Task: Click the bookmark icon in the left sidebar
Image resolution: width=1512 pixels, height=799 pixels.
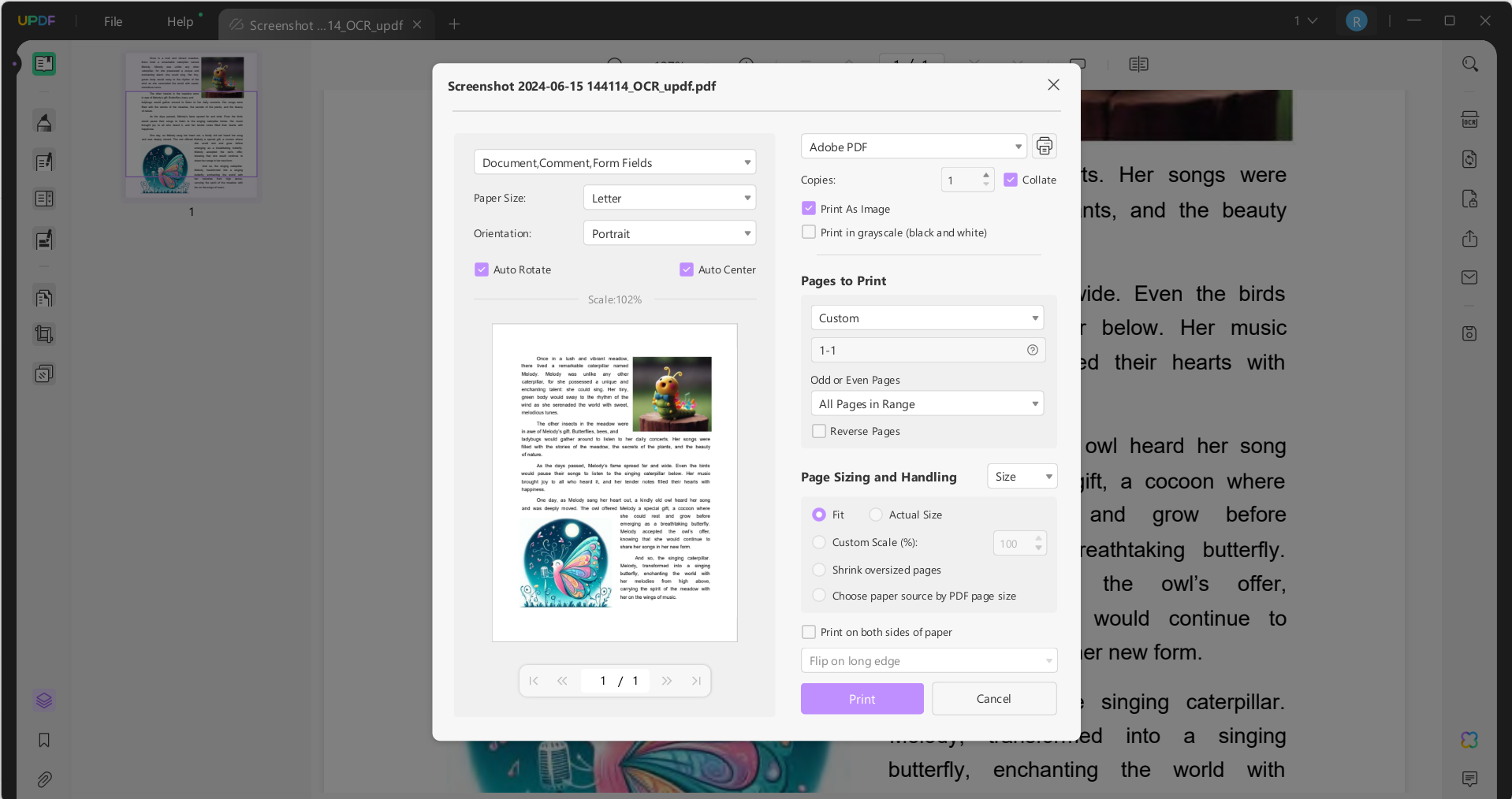Action: (x=44, y=741)
